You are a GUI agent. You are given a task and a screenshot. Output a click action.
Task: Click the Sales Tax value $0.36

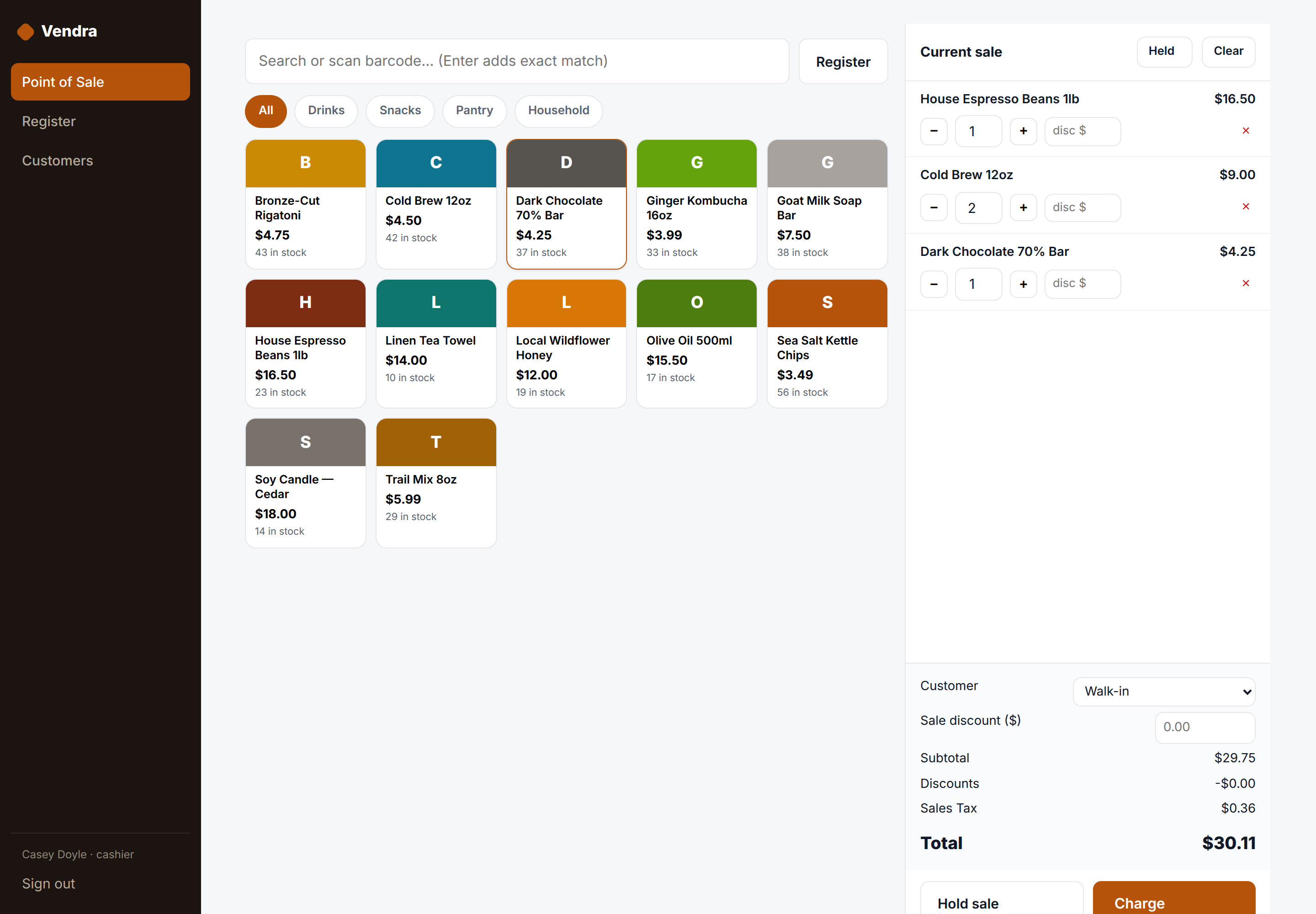1238,808
